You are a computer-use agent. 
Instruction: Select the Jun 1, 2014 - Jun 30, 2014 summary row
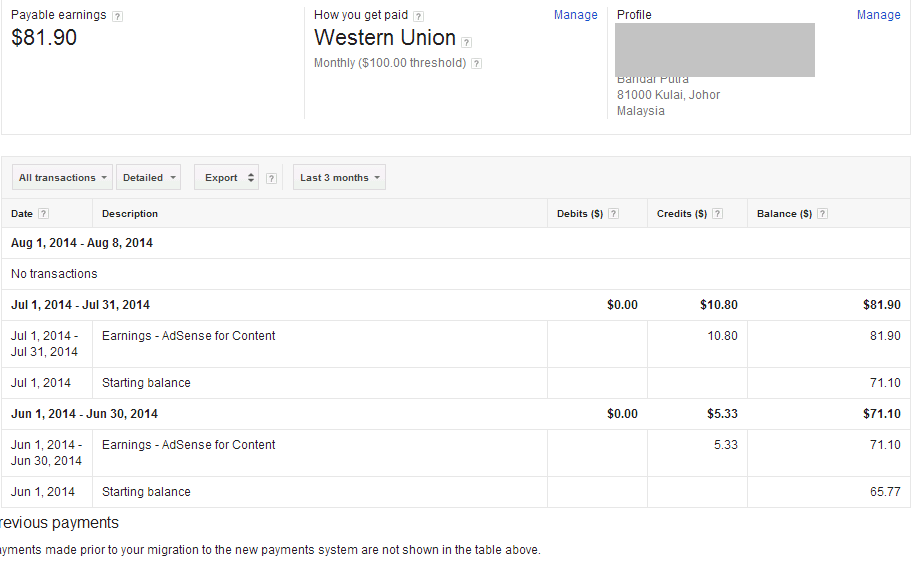pos(84,414)
